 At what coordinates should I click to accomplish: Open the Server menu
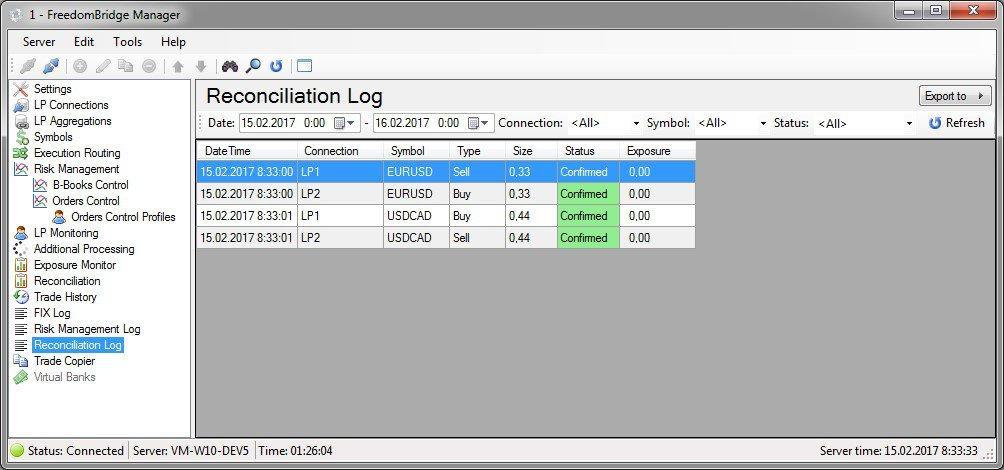(39, 42)
